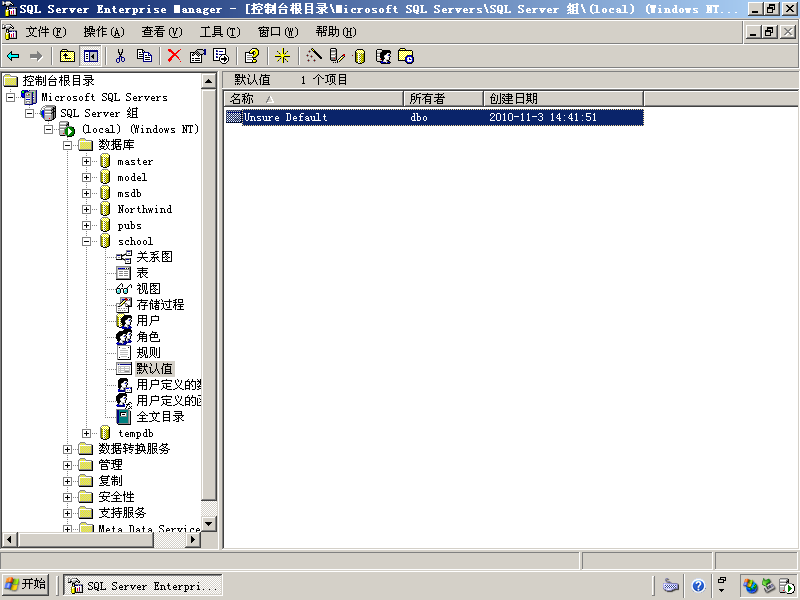Select 存储过程 under school database
The height and width of the screenshot is (600, 800).
tap(160, 305)
